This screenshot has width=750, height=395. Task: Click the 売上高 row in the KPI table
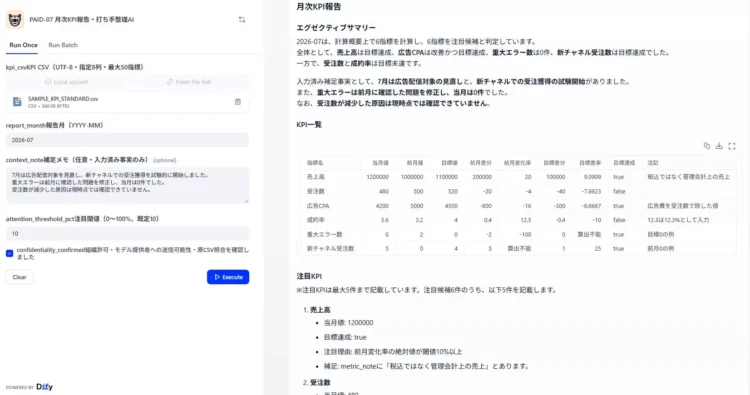518,177
